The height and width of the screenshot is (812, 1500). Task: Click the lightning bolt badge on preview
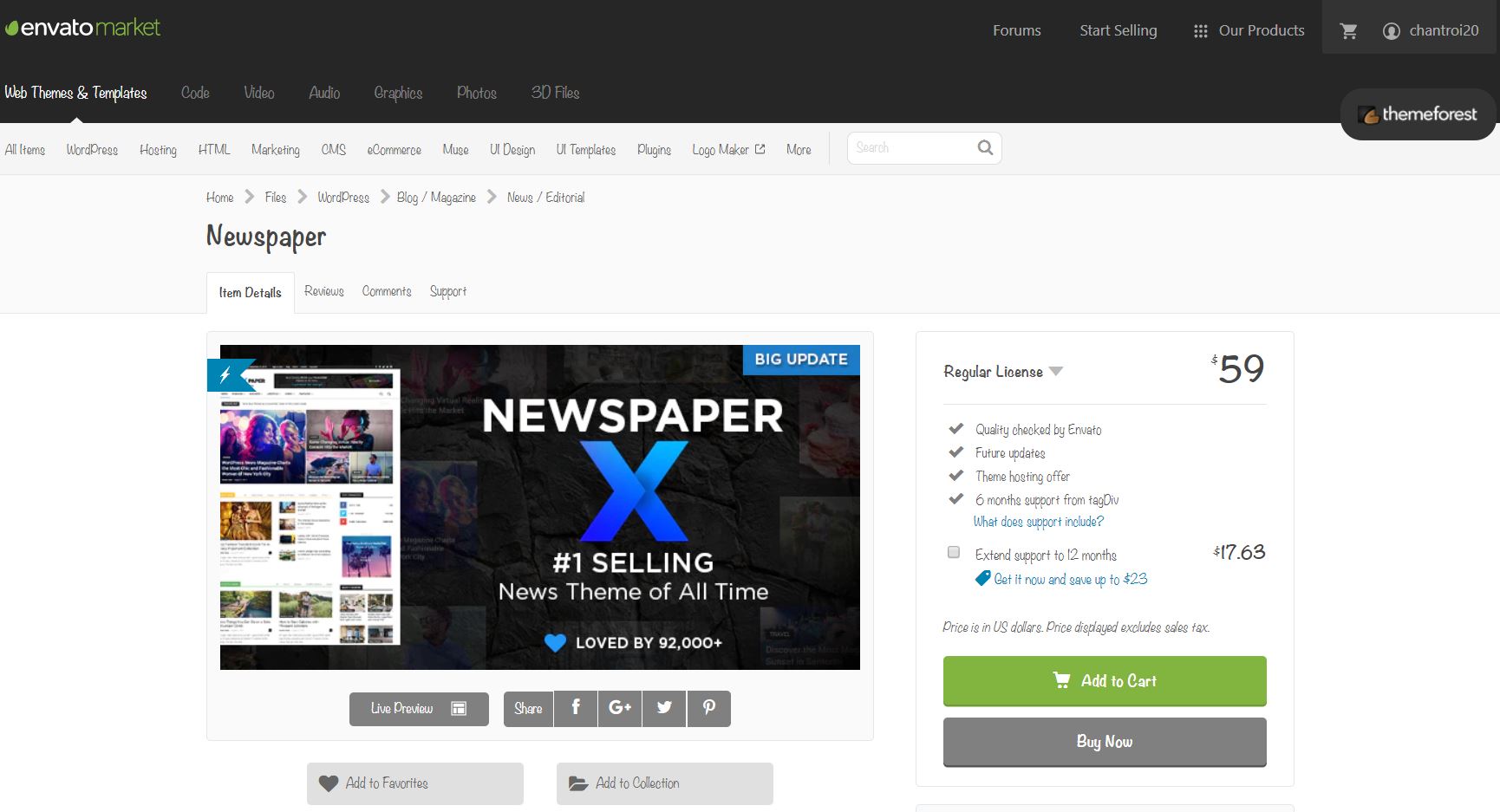coord(225,375)
